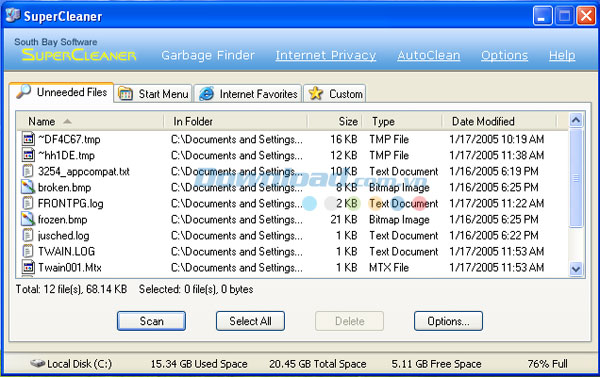The width and height of the screenshot is (600, 377).
Task: Click the SuperCleaner title bar app icon
Action: [13, 15]
